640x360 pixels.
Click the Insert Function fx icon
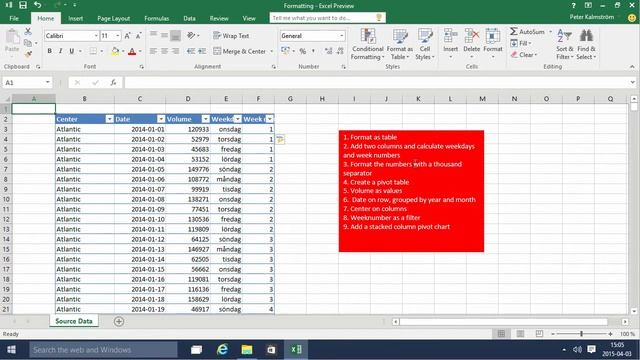point(113,82)
